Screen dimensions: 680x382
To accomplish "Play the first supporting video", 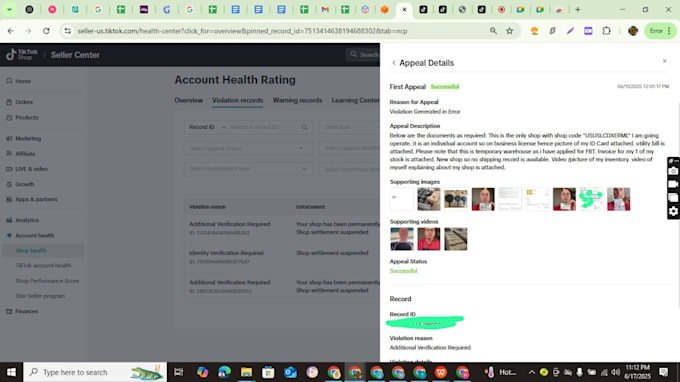I will pyautogui.click(x=402, y=239).
